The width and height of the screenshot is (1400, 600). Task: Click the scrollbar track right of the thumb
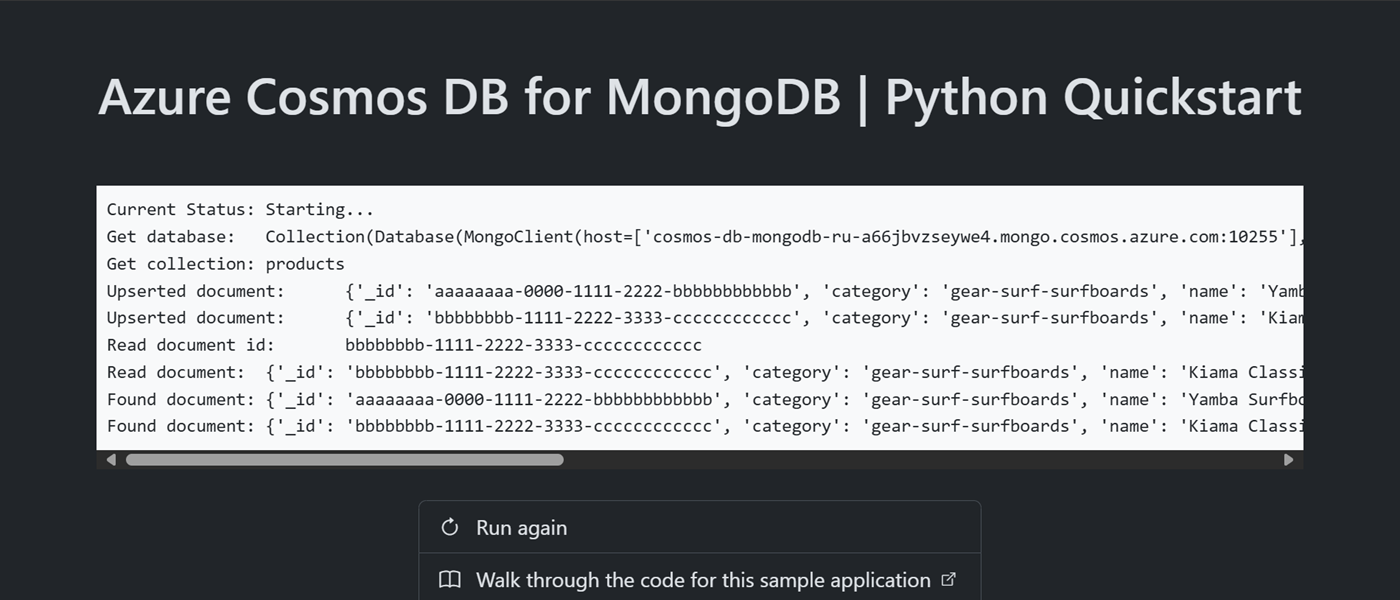click(900, 460)
